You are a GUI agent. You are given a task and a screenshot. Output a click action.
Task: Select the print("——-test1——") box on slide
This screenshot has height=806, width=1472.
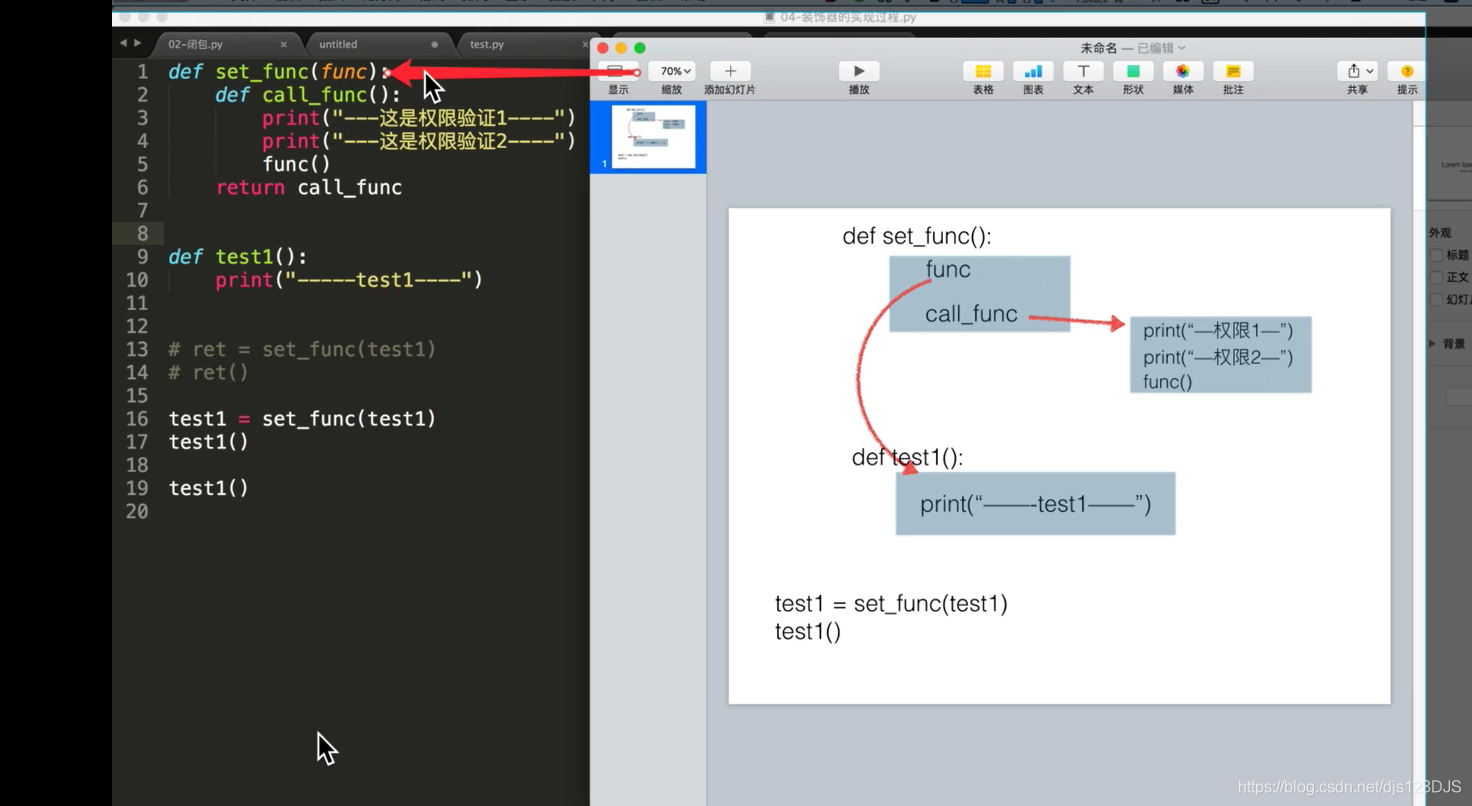1035,503
